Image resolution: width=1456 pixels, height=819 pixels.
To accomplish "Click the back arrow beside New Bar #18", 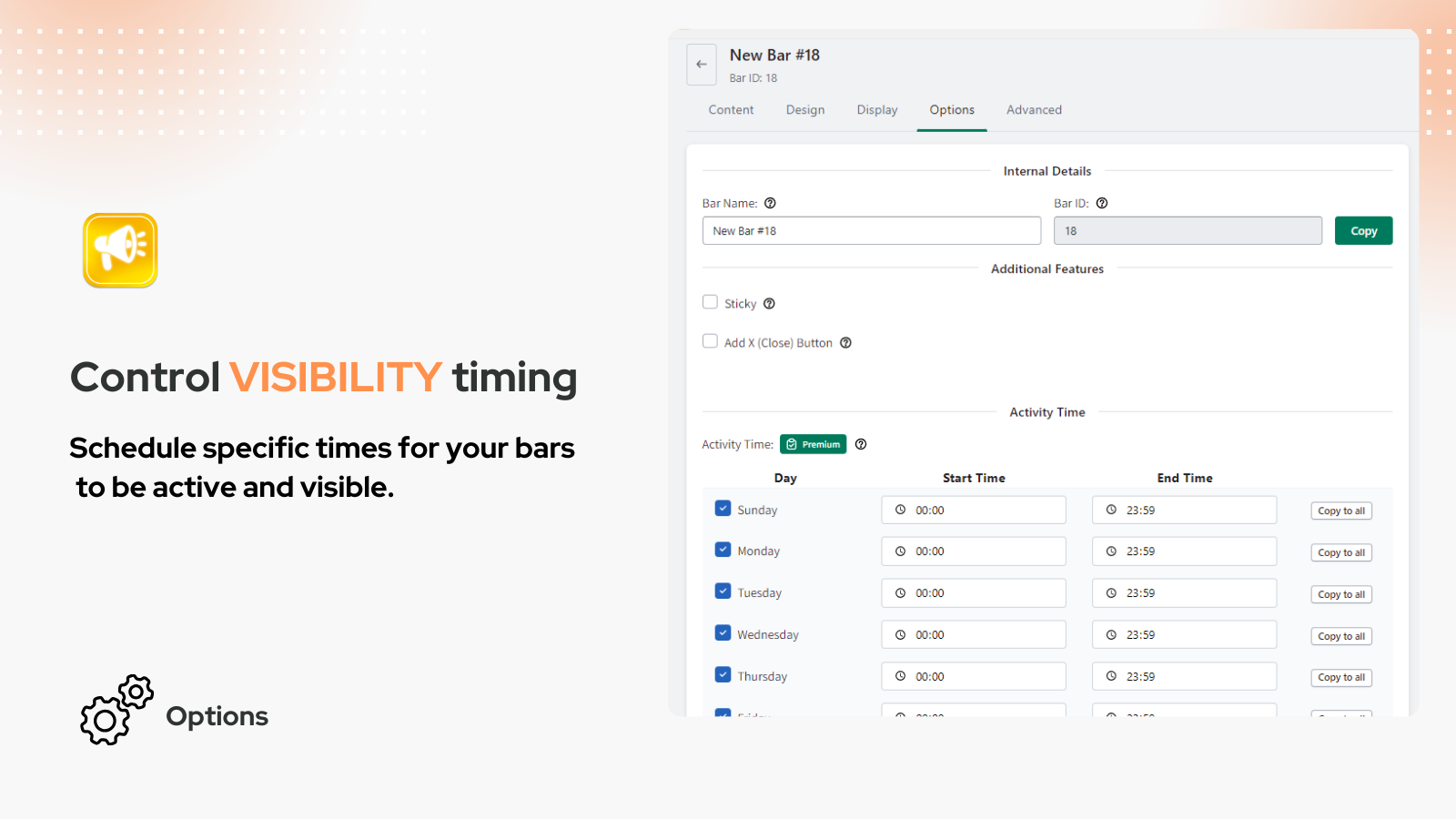I will [702, 64].
